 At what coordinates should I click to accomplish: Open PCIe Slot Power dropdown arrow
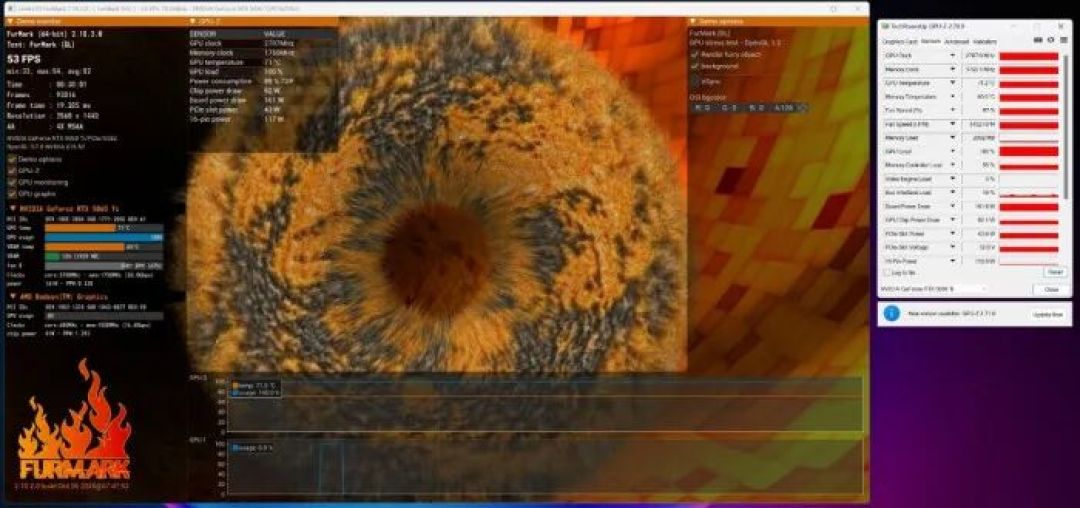pyautogui.click(x=953, y=234)
